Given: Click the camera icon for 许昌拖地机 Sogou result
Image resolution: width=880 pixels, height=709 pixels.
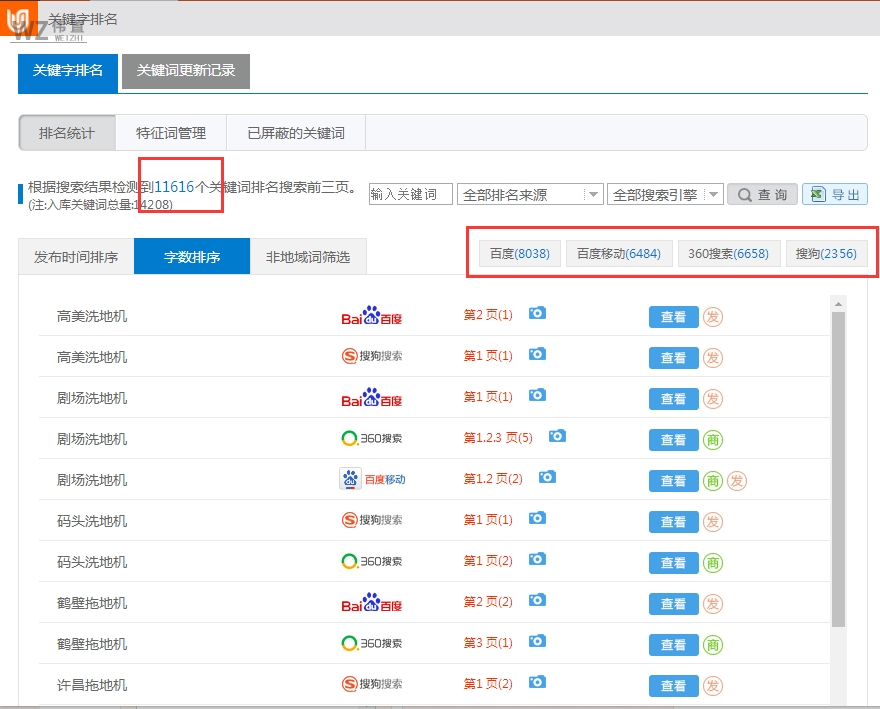Looking at the screenshot, I should 537,684.
